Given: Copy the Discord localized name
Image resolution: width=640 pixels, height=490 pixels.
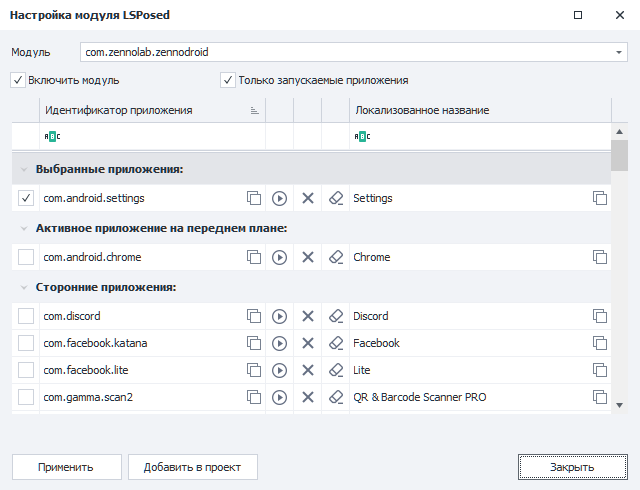Looking at the screenshot, I should click(600, 316).
